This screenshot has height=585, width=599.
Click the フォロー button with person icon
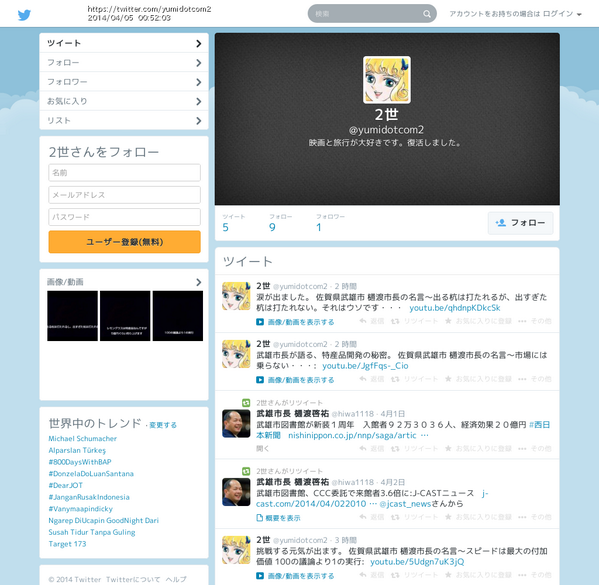[520, 223]
